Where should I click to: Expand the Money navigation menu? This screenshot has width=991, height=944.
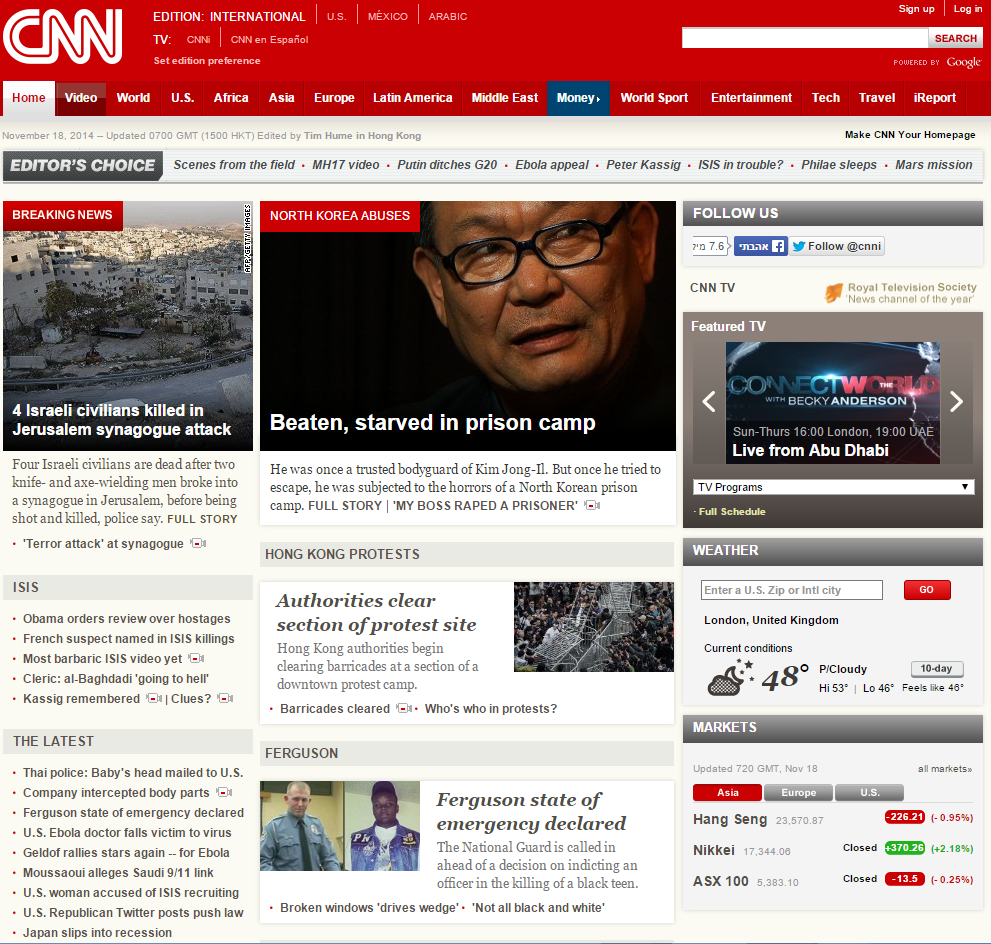(577, 98)
